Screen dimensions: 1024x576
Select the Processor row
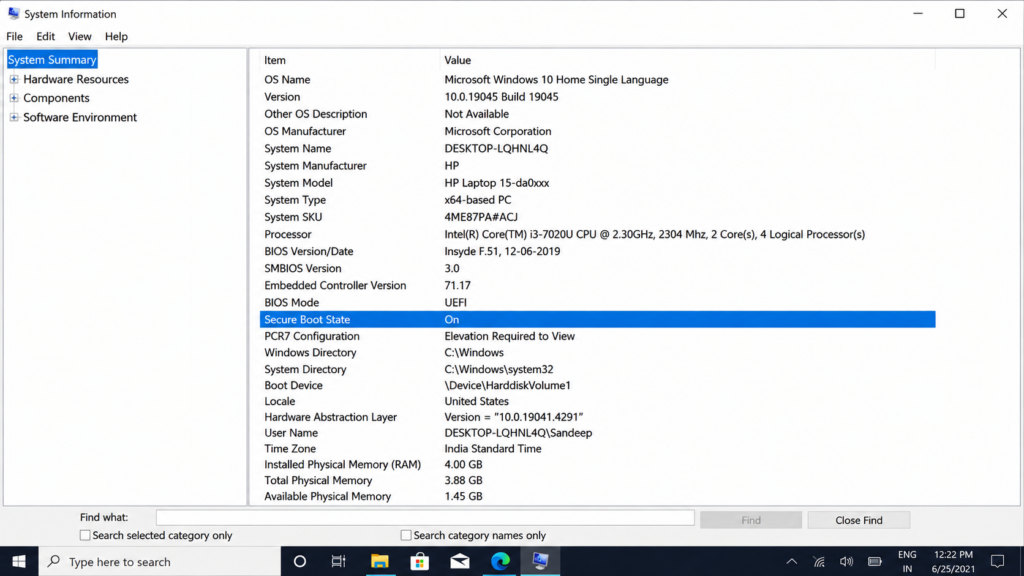coord(598,234)
